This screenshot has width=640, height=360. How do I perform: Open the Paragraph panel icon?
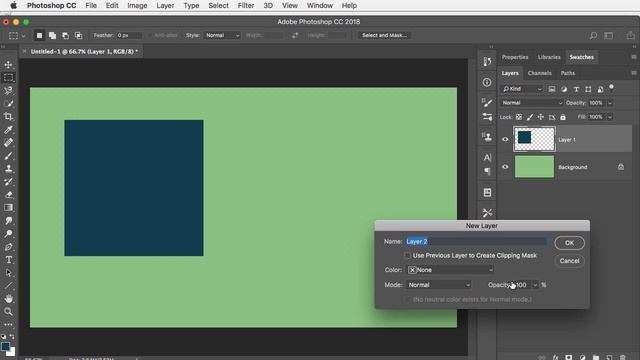pyautogui.click(x=487, y=171)
